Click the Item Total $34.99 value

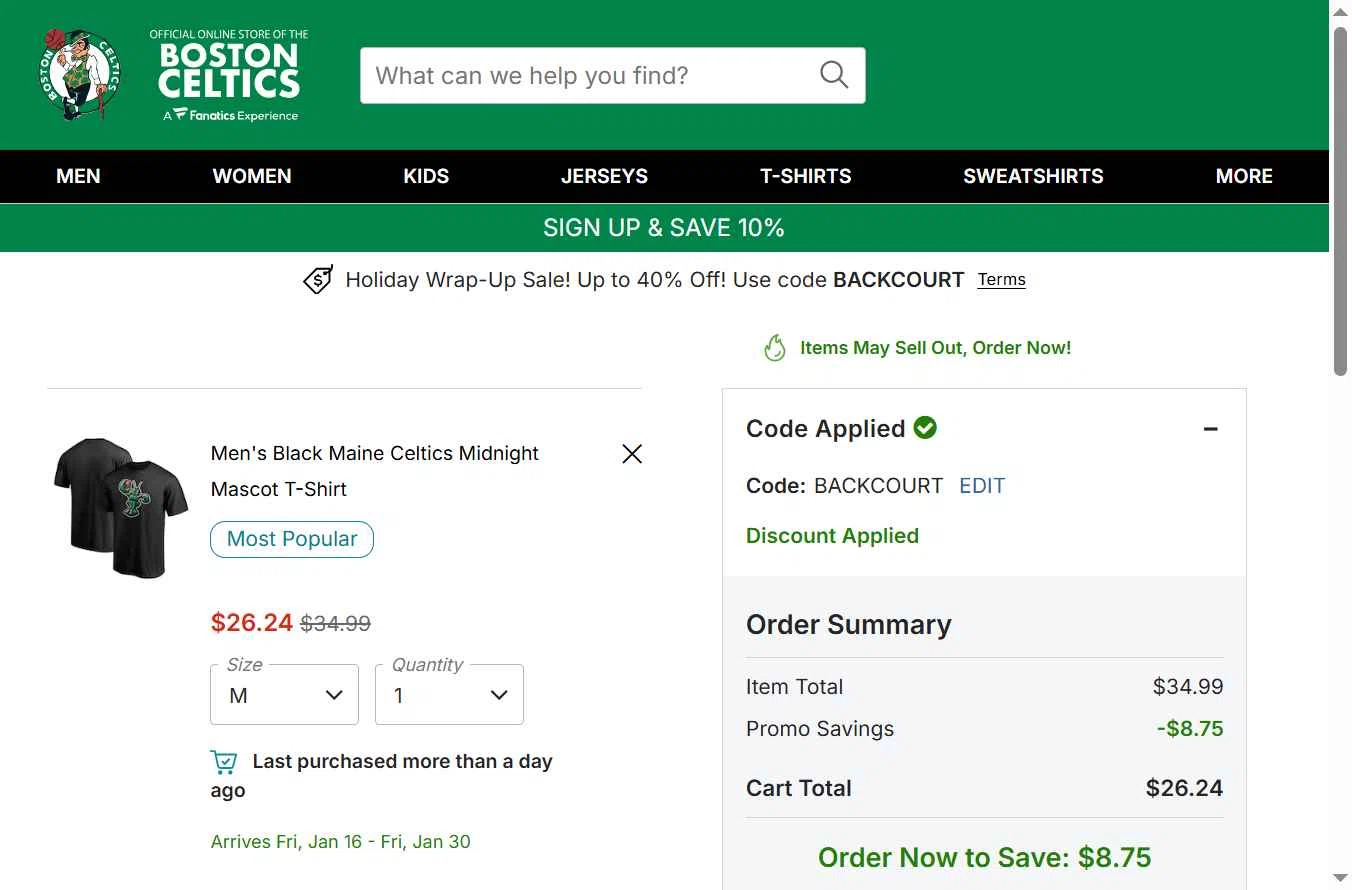(1188, 687)
